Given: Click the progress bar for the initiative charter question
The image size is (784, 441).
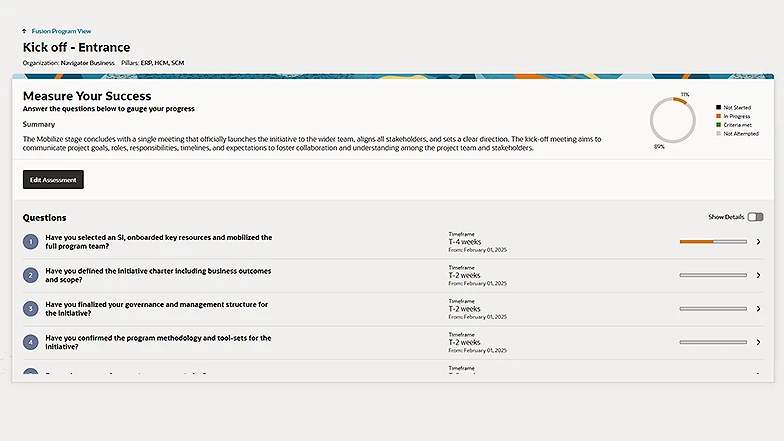Looking at the screenshot, I should 712,275.
